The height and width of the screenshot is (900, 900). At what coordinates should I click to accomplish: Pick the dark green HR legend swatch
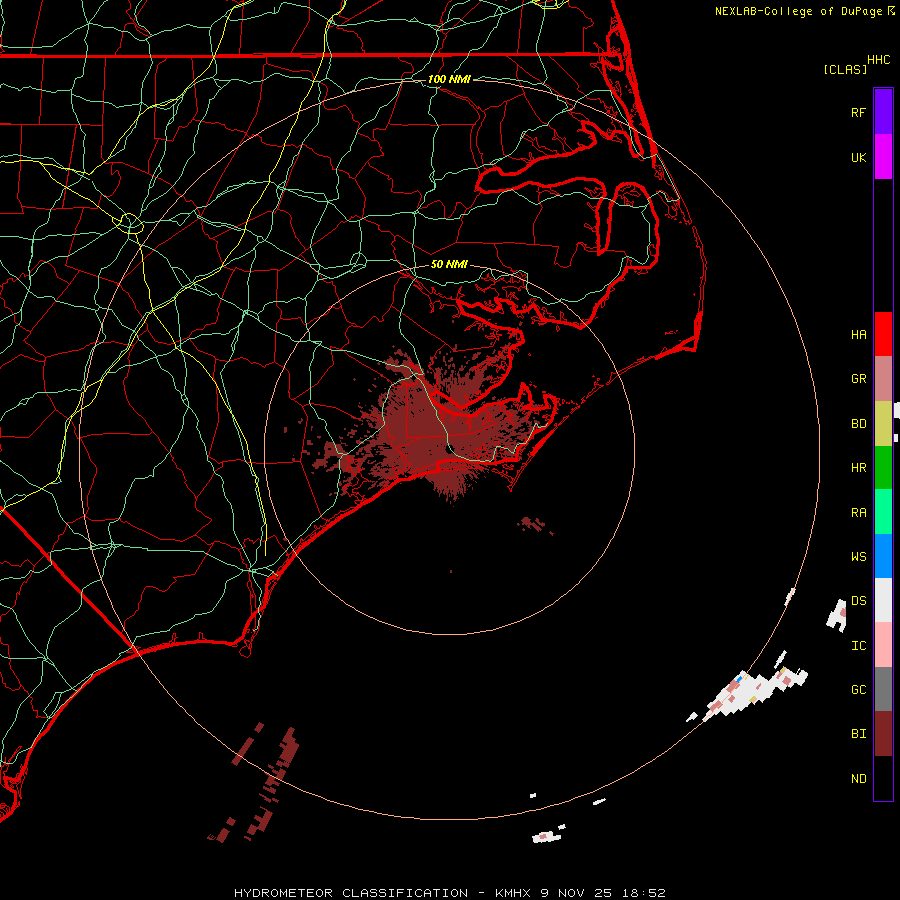coord(883,468)
